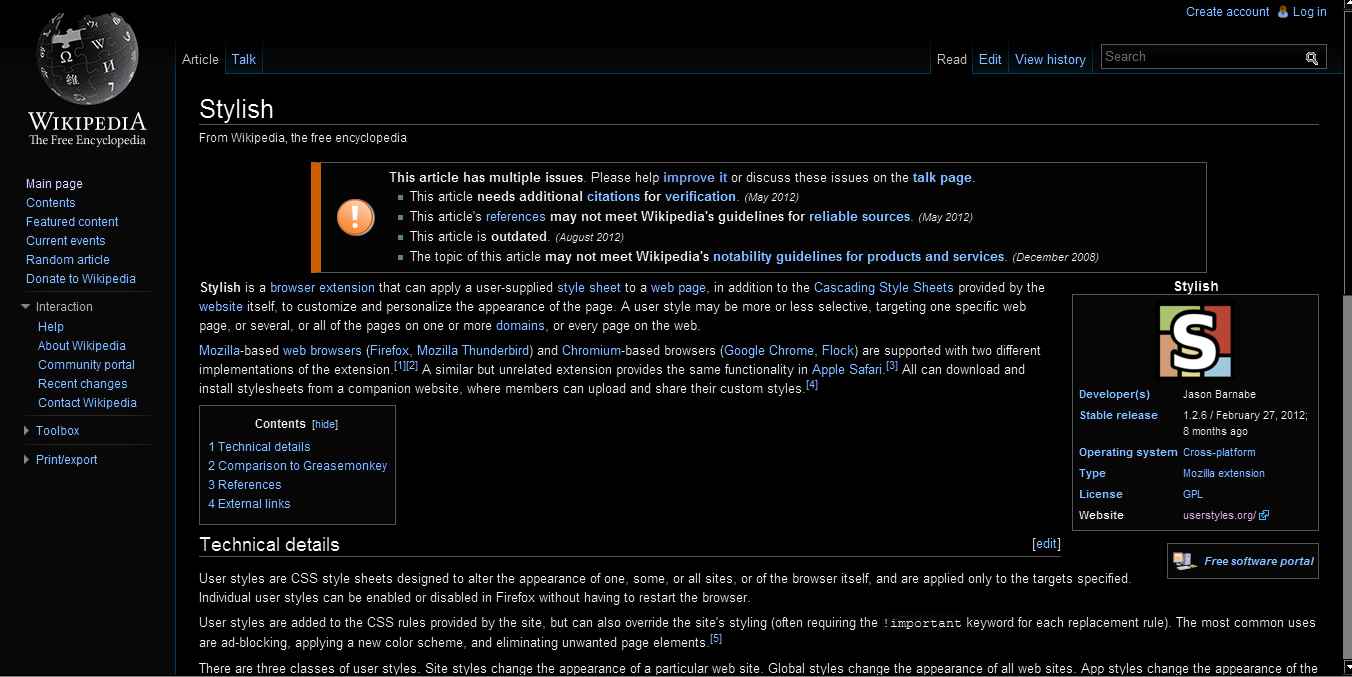Click the Stylish extension logo image
This screenshot has width=1352, height=677.
click(x=1195, y=342)
